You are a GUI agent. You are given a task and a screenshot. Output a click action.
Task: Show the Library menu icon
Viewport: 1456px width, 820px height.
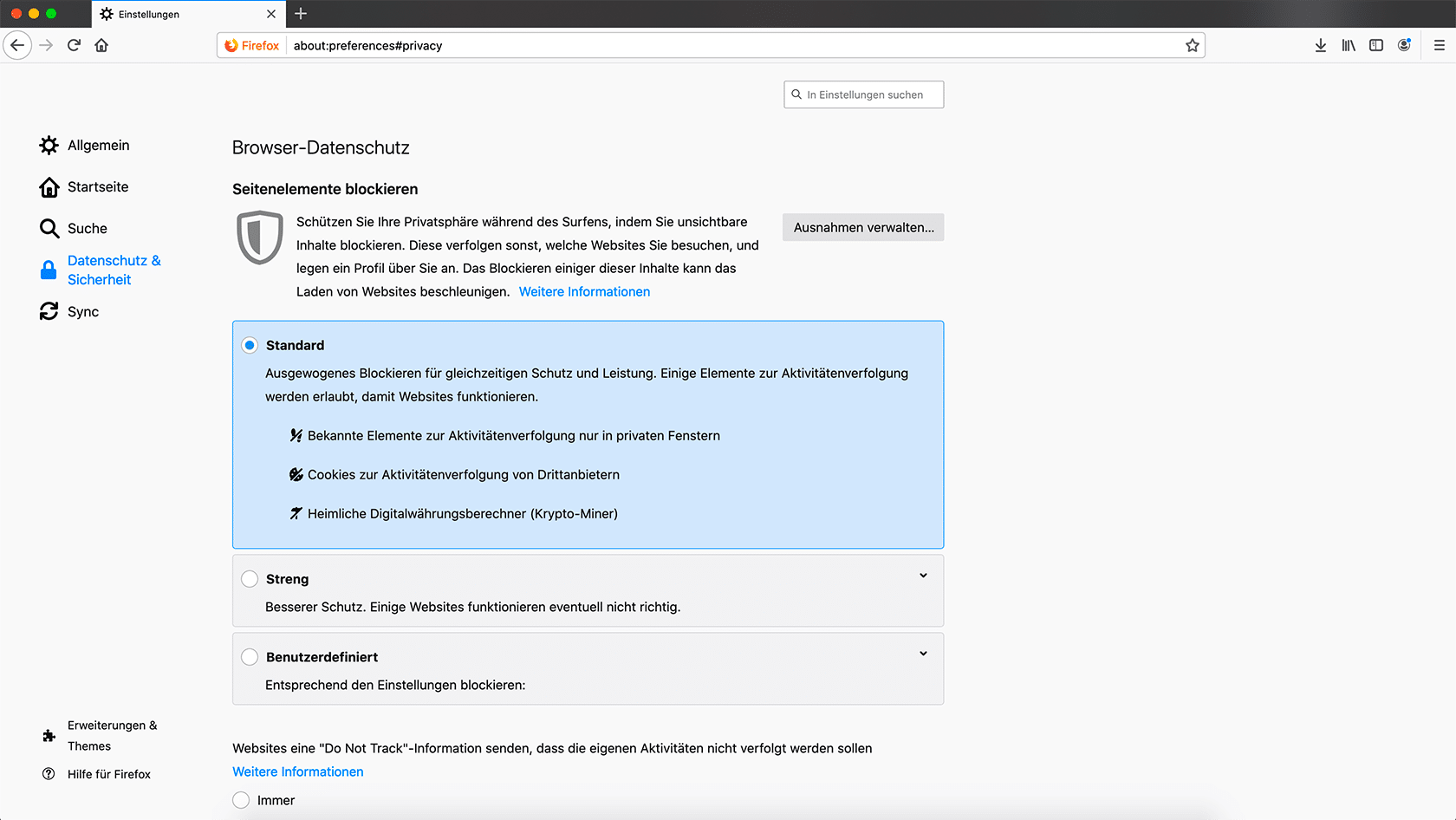(x=1348, y=45)
